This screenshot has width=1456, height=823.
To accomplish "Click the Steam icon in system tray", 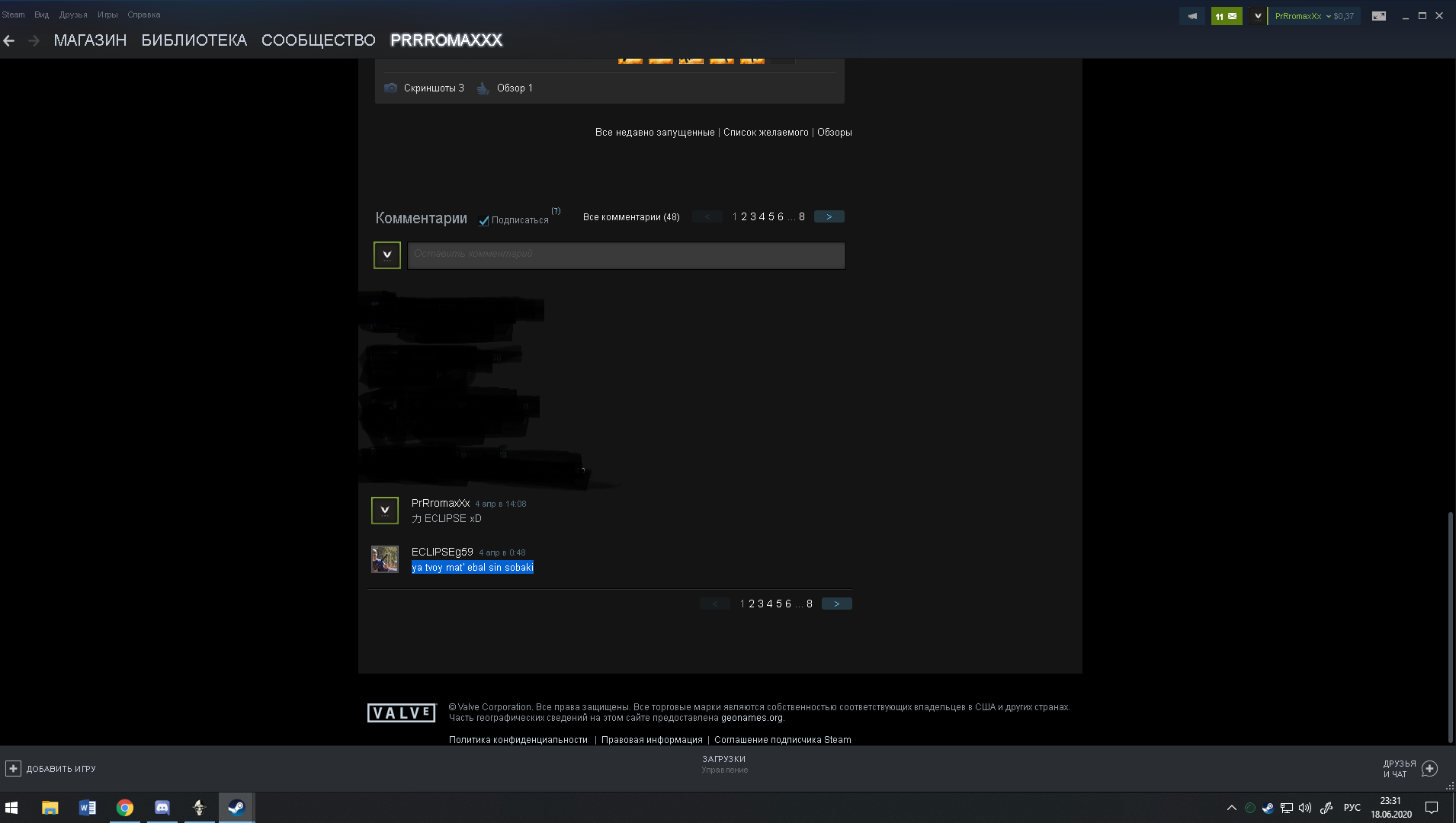I will click(x=1268, y=808).
